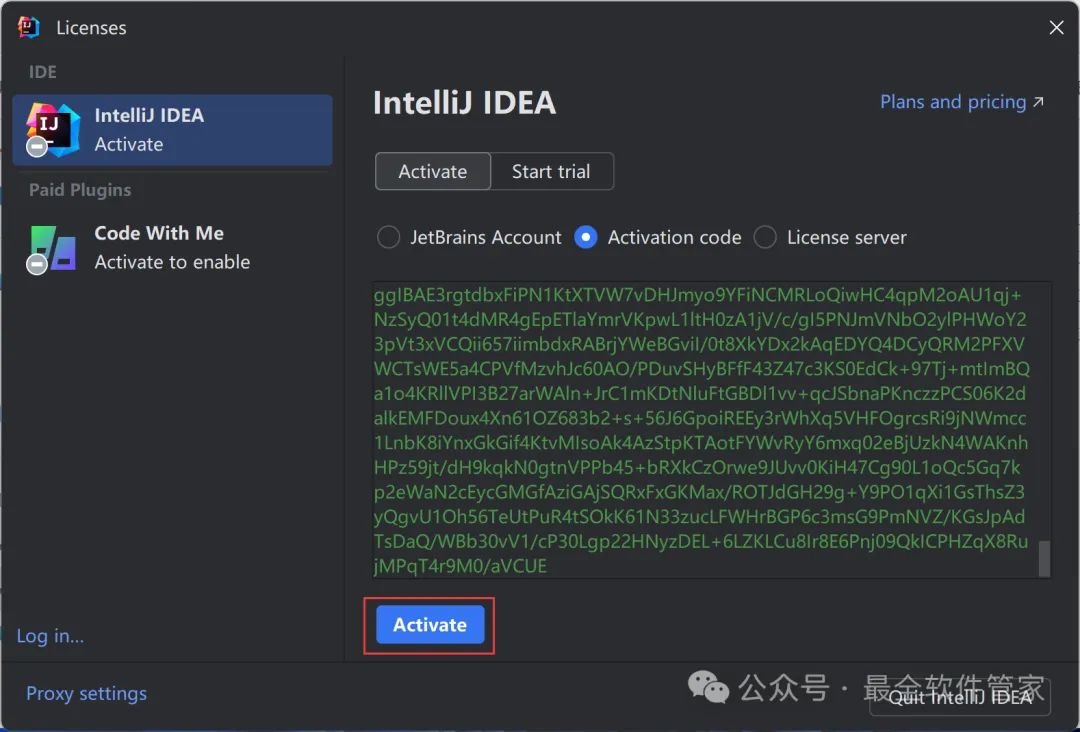This screenshot has width=1080, height=732.
Task: Click the JetBrains logo in title bar
Action: pos(28,27)
